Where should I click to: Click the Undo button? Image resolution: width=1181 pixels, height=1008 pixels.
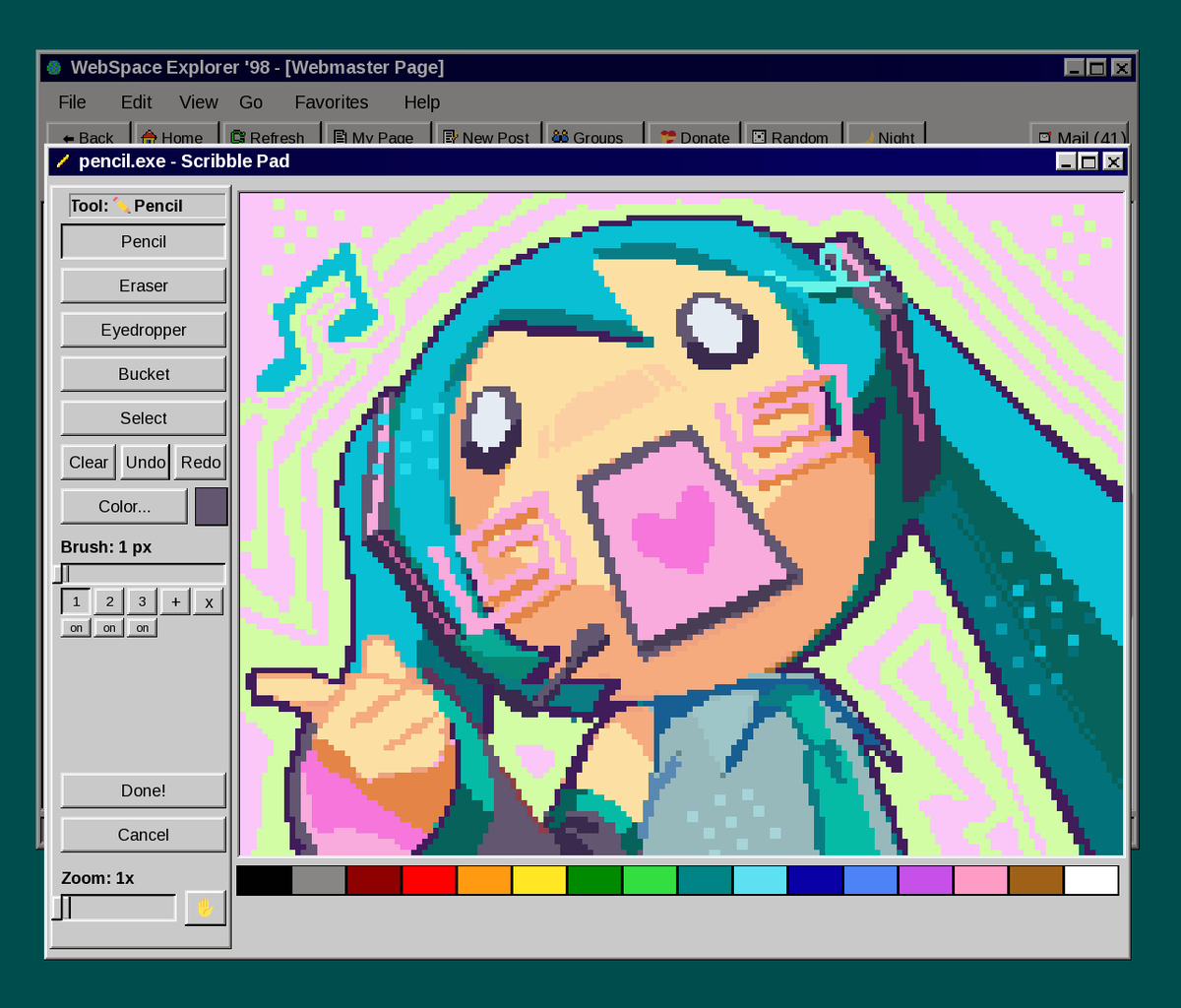click(x=146, y=463)
